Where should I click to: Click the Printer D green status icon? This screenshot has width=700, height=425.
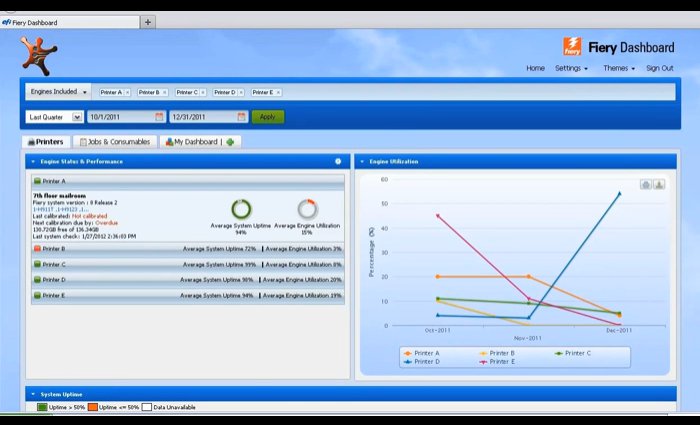pos(38,279)
